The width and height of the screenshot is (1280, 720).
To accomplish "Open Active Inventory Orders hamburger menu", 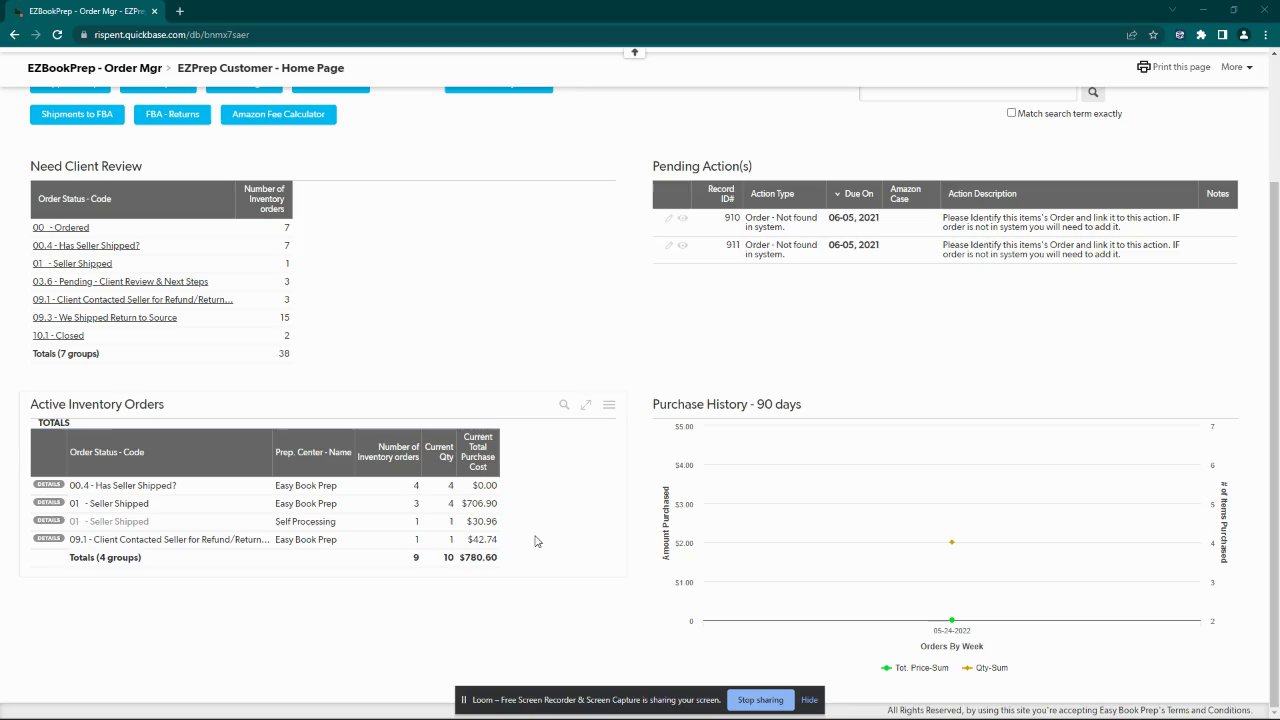I will pos(609,404).
